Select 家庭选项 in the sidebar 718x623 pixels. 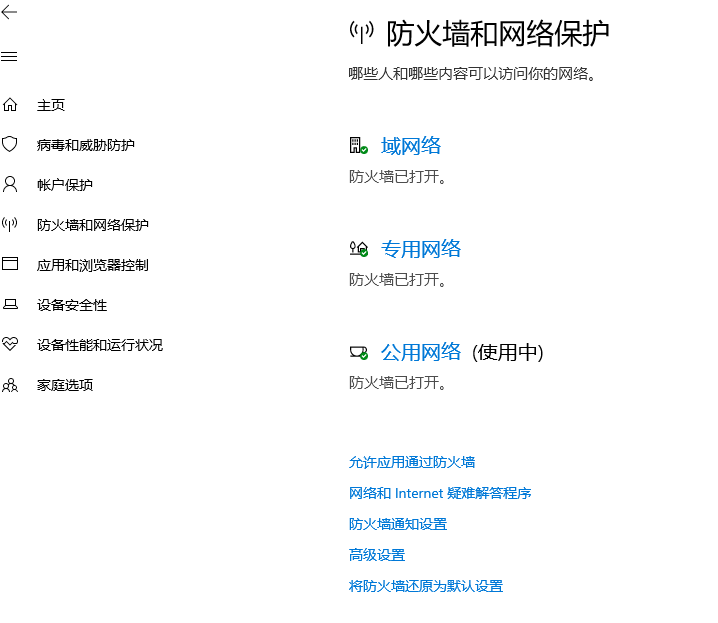click(x=65, y=385)
